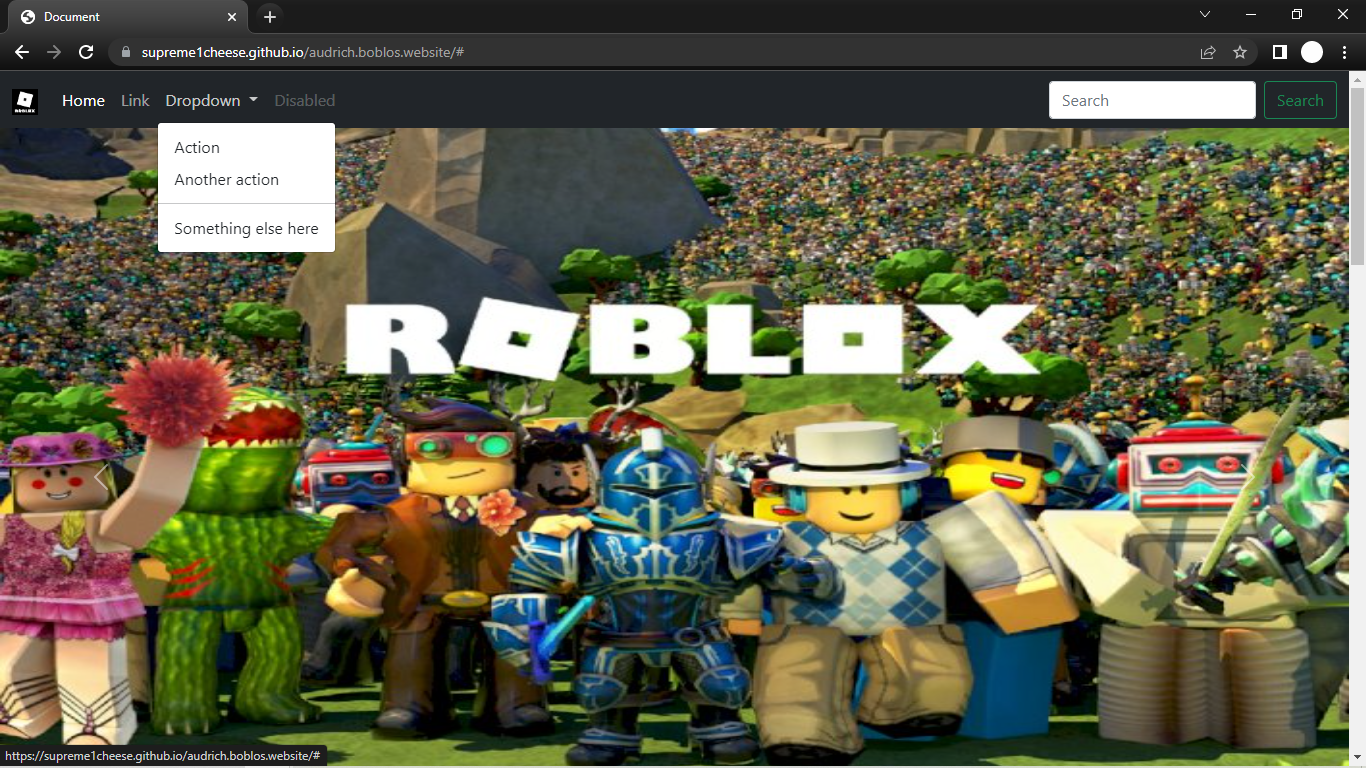Restore down the browser window
Viewport: 1366px width, 768px height.
tap(1297, 14)
